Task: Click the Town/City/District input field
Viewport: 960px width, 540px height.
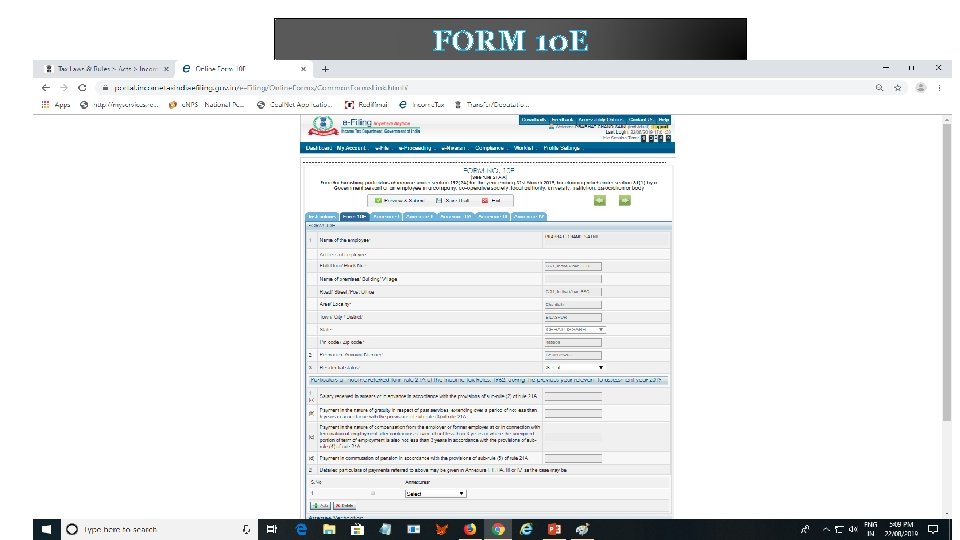Action: click(x=573, y=317)
